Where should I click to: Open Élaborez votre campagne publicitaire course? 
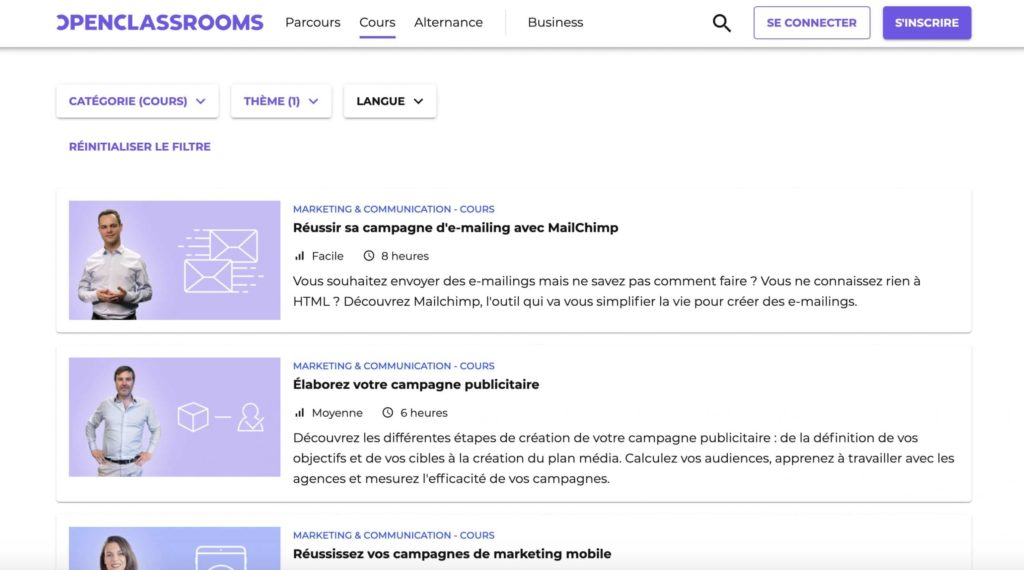[x=415, y=385]
